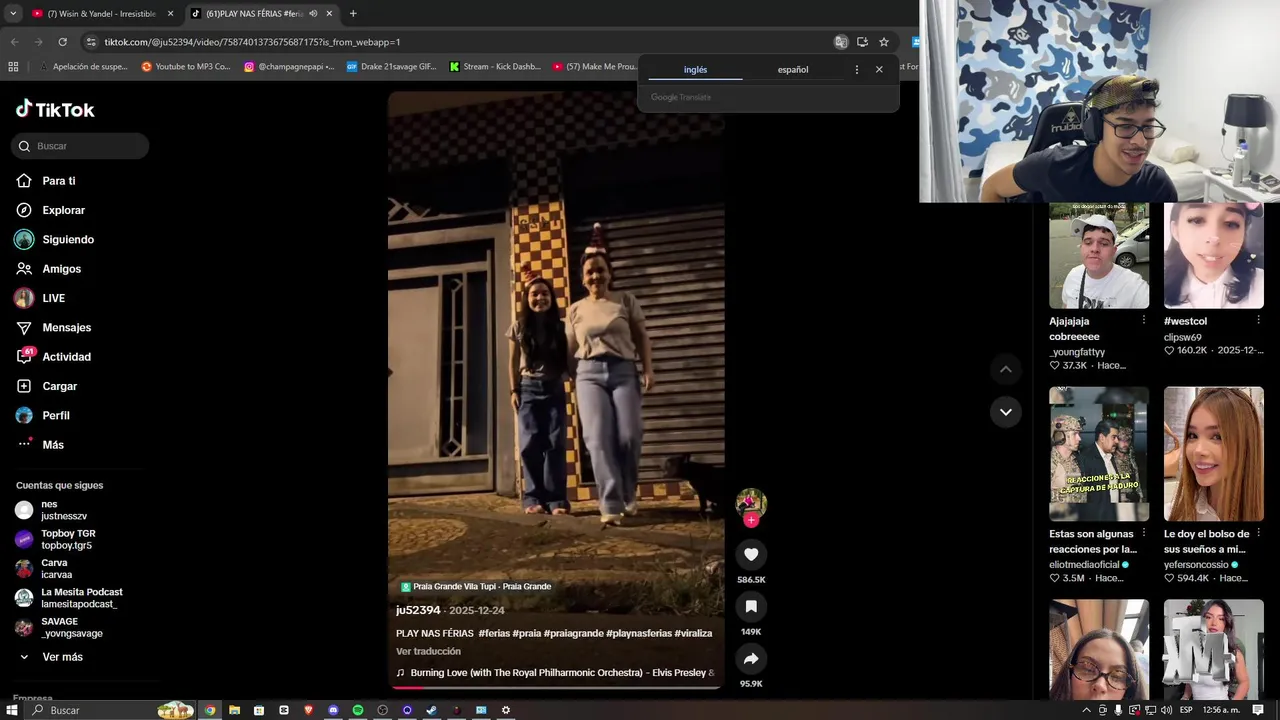Screen dimensions: 1280x720
Task: Open the #praiagrande hashtag
Action: coord(576,633)
